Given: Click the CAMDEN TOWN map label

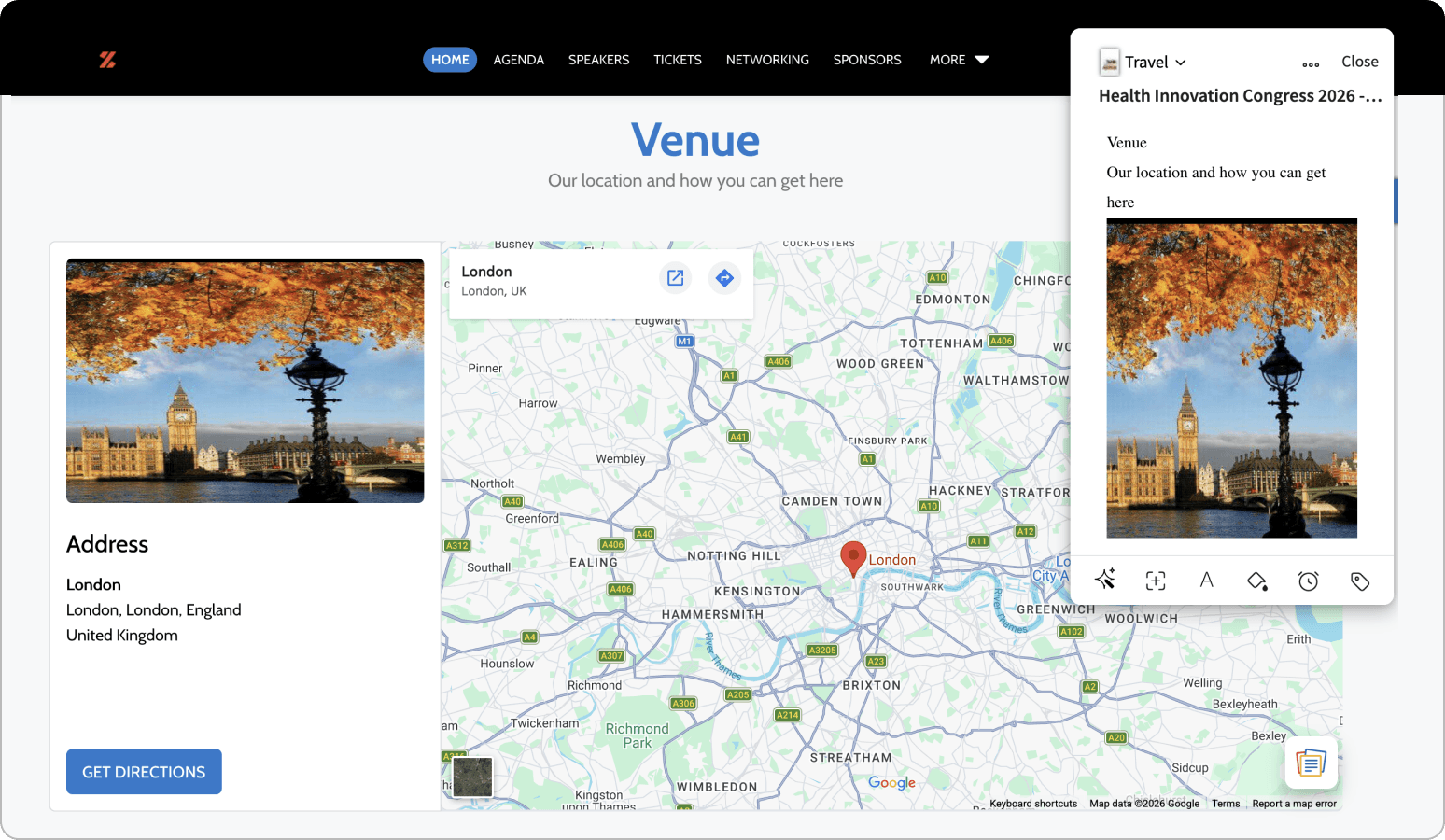Looking at the screenshot, I should 832,501.
